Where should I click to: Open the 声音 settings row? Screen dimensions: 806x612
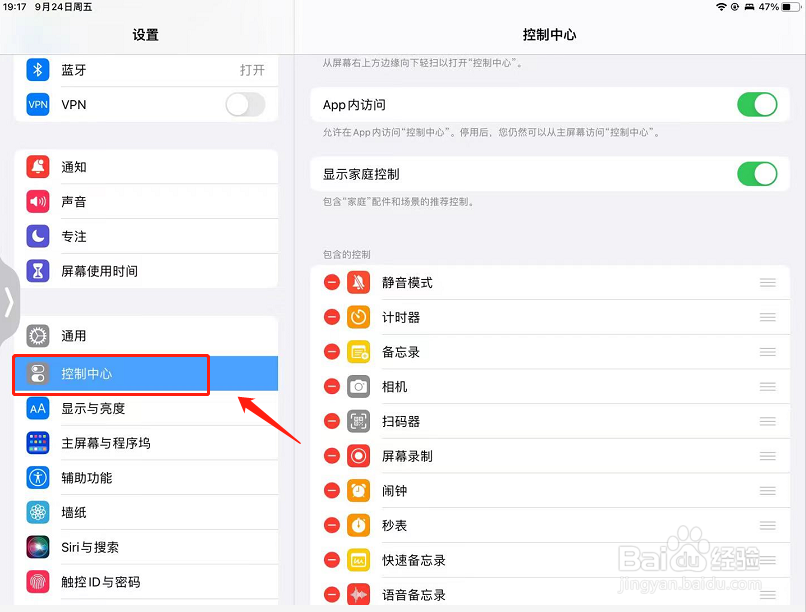(146, 201)
